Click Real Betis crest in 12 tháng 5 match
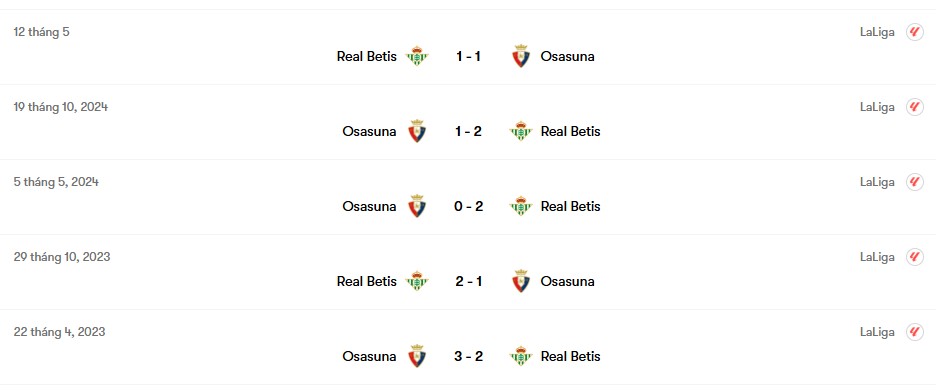The image size is (936, 390). (417, 56)
